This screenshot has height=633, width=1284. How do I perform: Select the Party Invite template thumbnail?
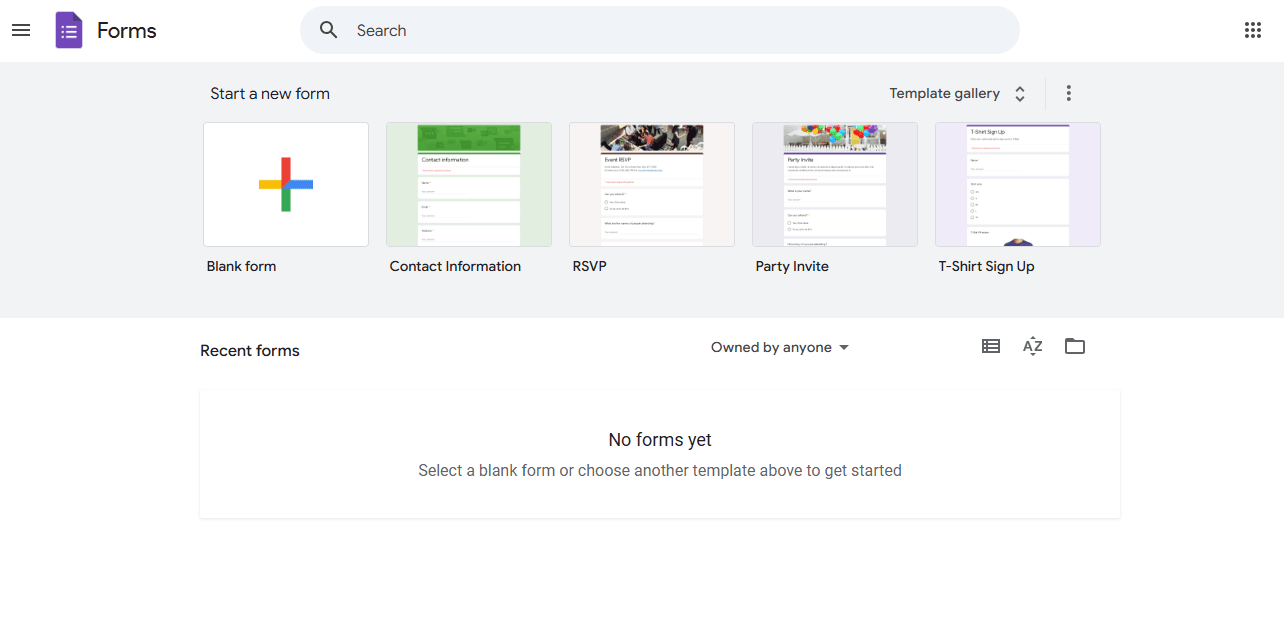tap(834, 184)
